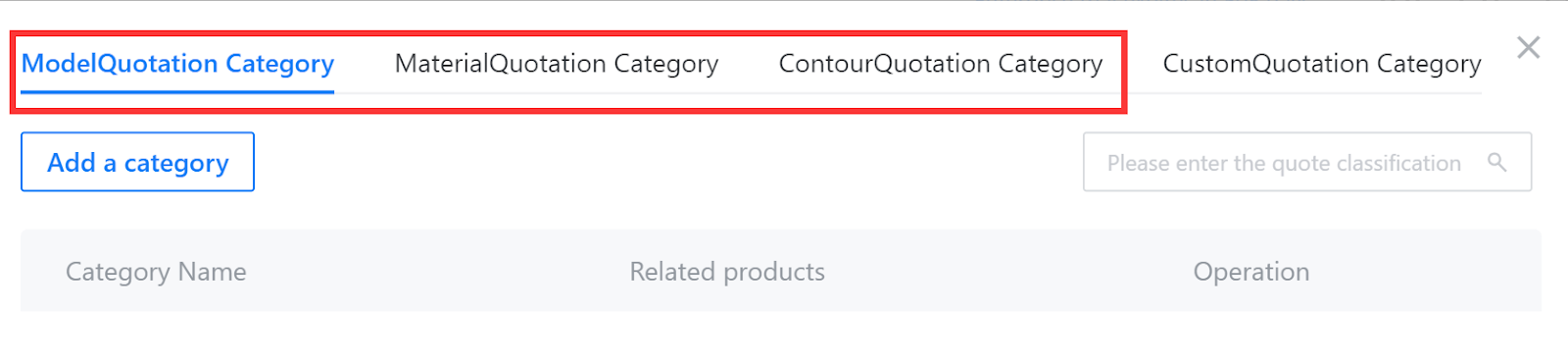Viewport: 1568px width, 363px height.
Task: View Contour quotation categories
Action: point(941,64)
